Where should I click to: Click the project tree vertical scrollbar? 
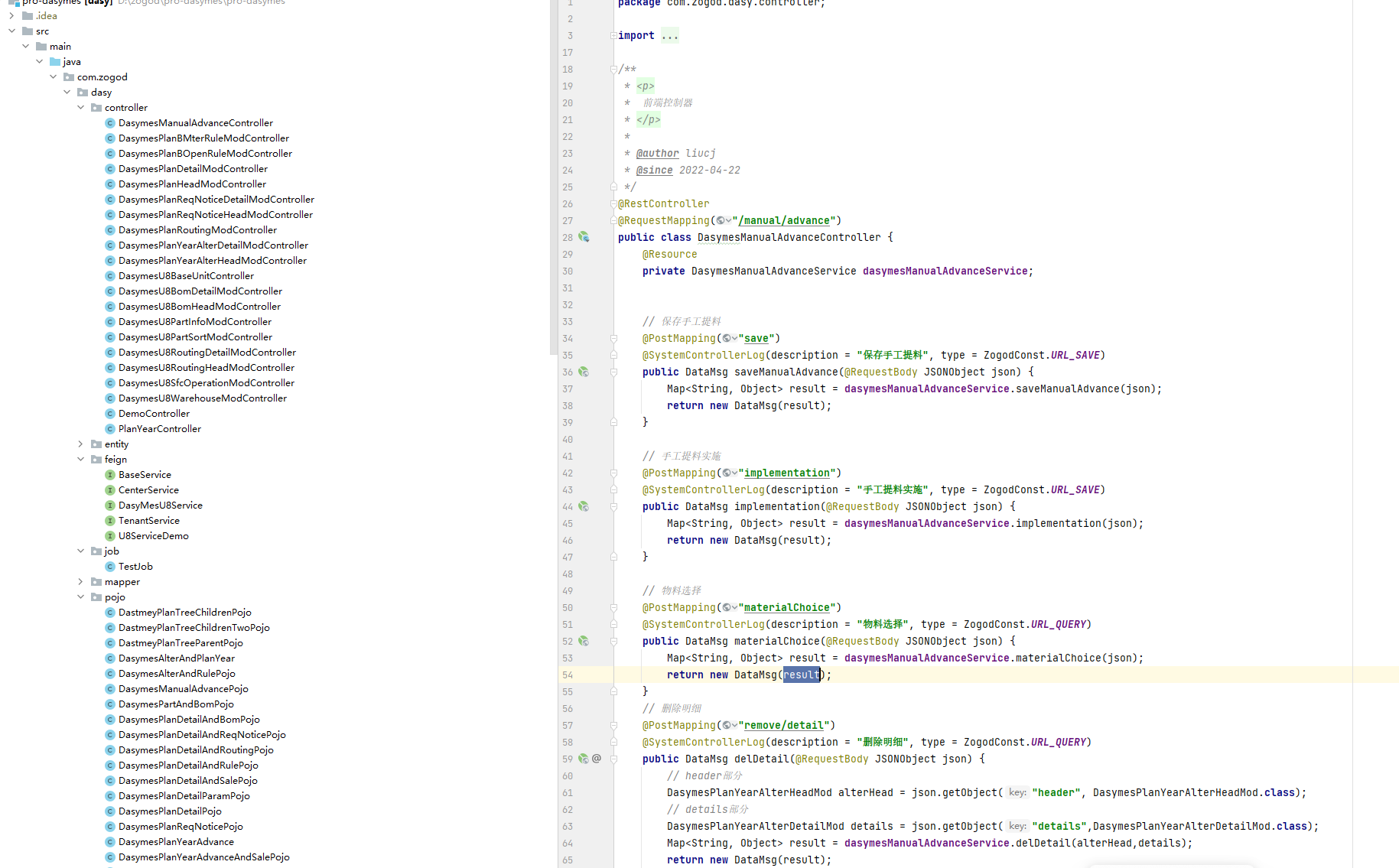coord(553,177)
